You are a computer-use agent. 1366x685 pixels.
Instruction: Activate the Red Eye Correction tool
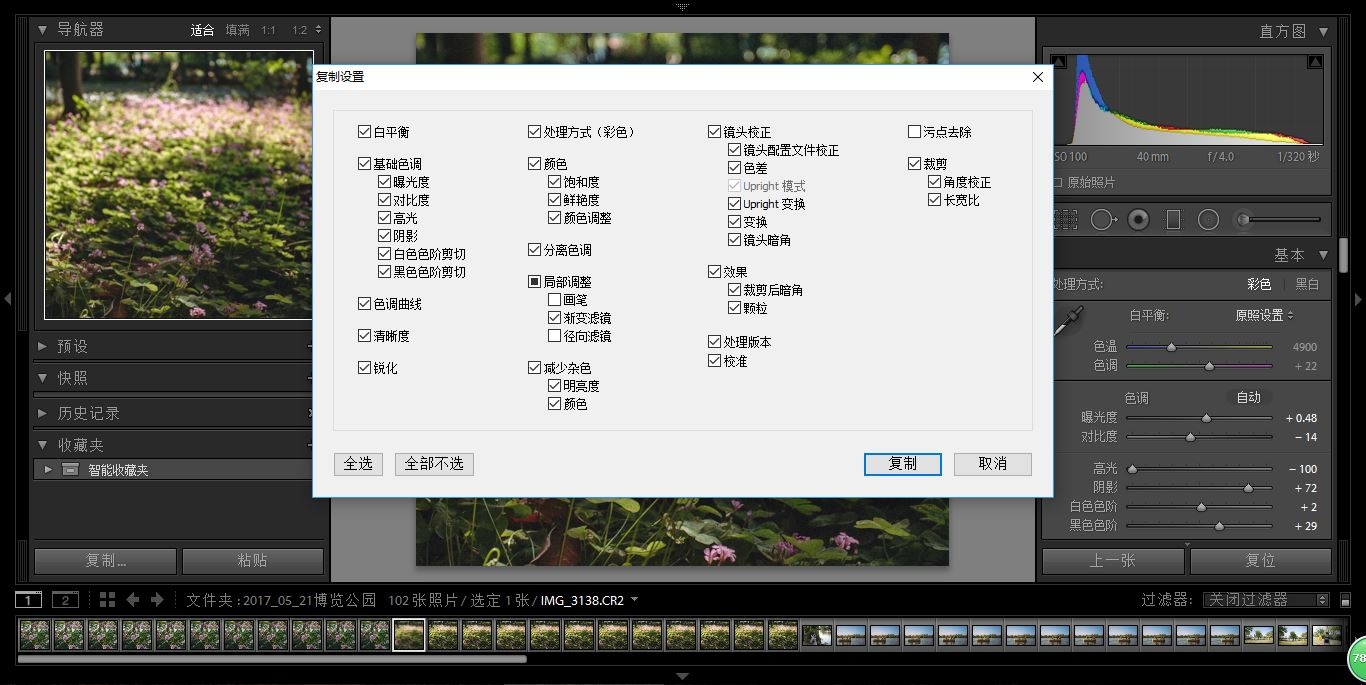coord(1138,219)
